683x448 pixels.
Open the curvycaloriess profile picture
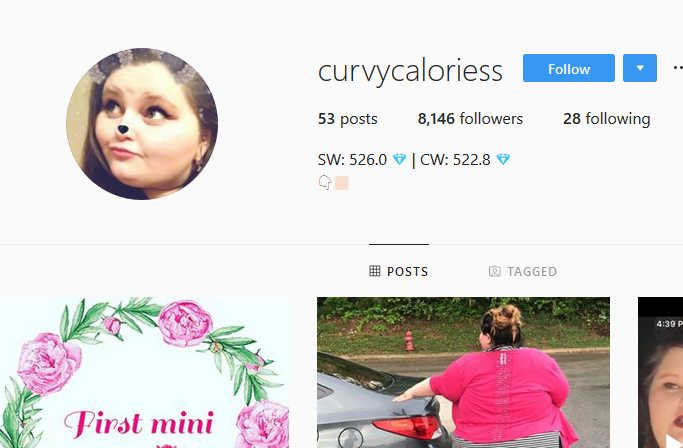coord(142,124)
